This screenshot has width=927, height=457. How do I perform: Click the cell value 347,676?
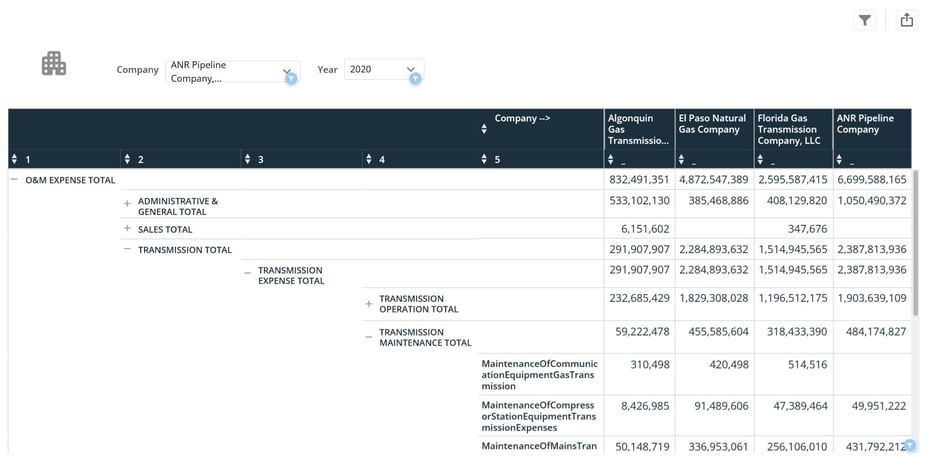click(808, 228)
